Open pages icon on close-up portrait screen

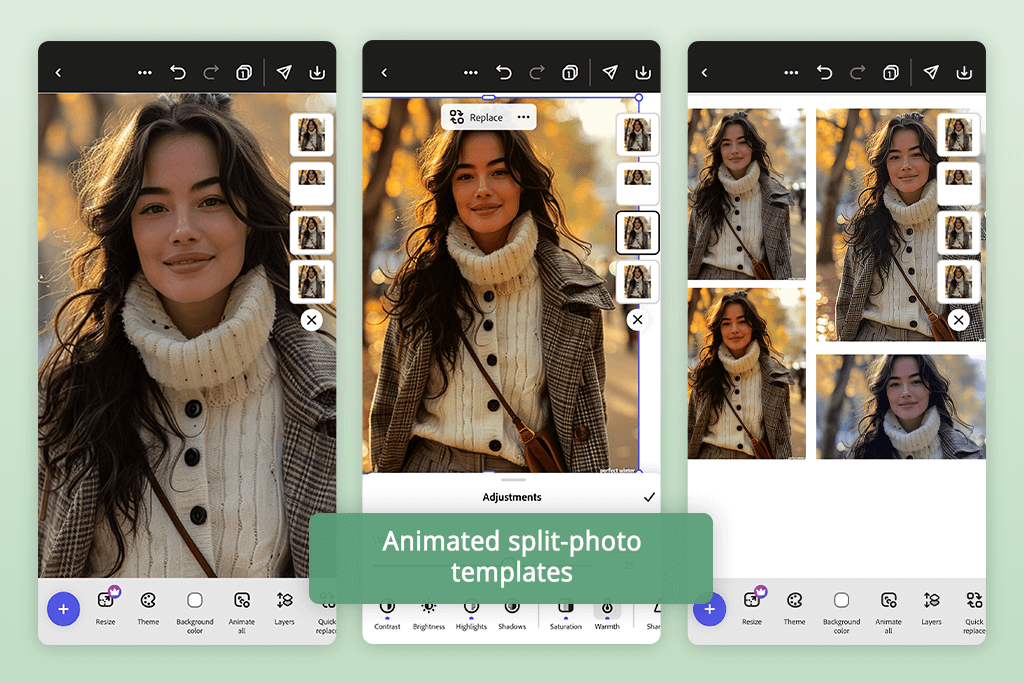coord(244,72)
